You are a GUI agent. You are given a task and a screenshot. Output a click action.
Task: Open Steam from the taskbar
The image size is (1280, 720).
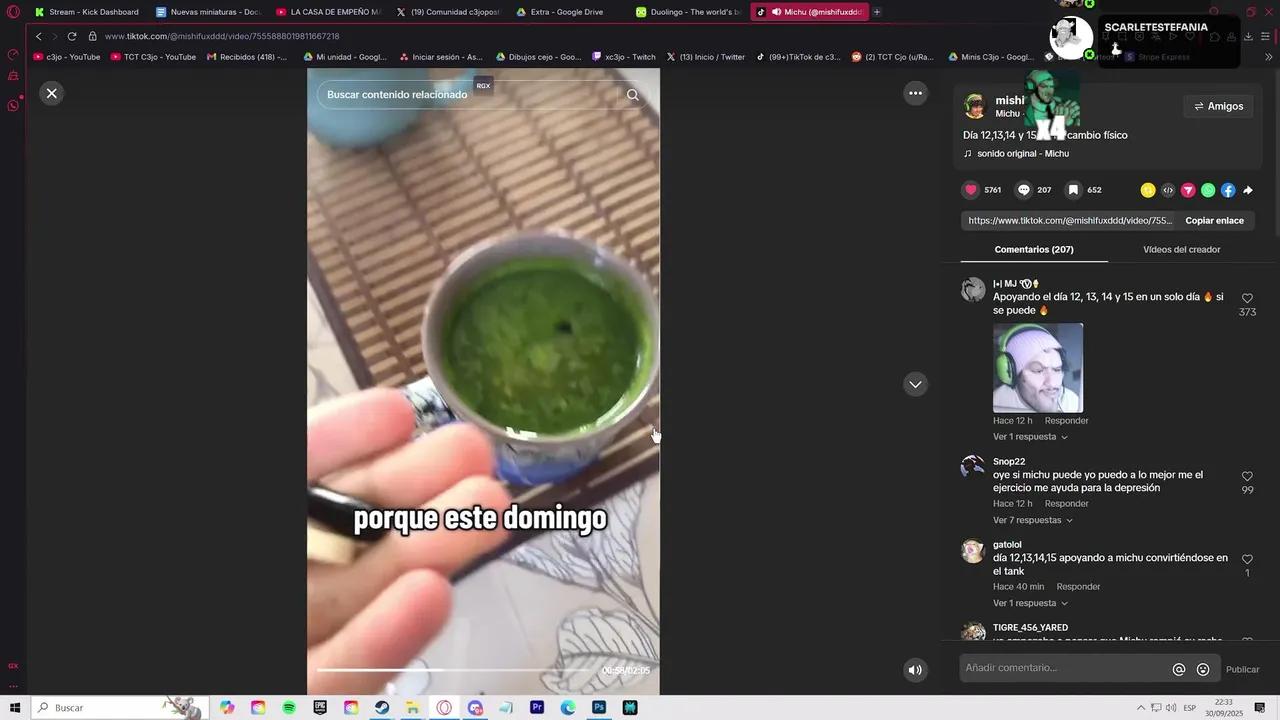click(382, 708)
